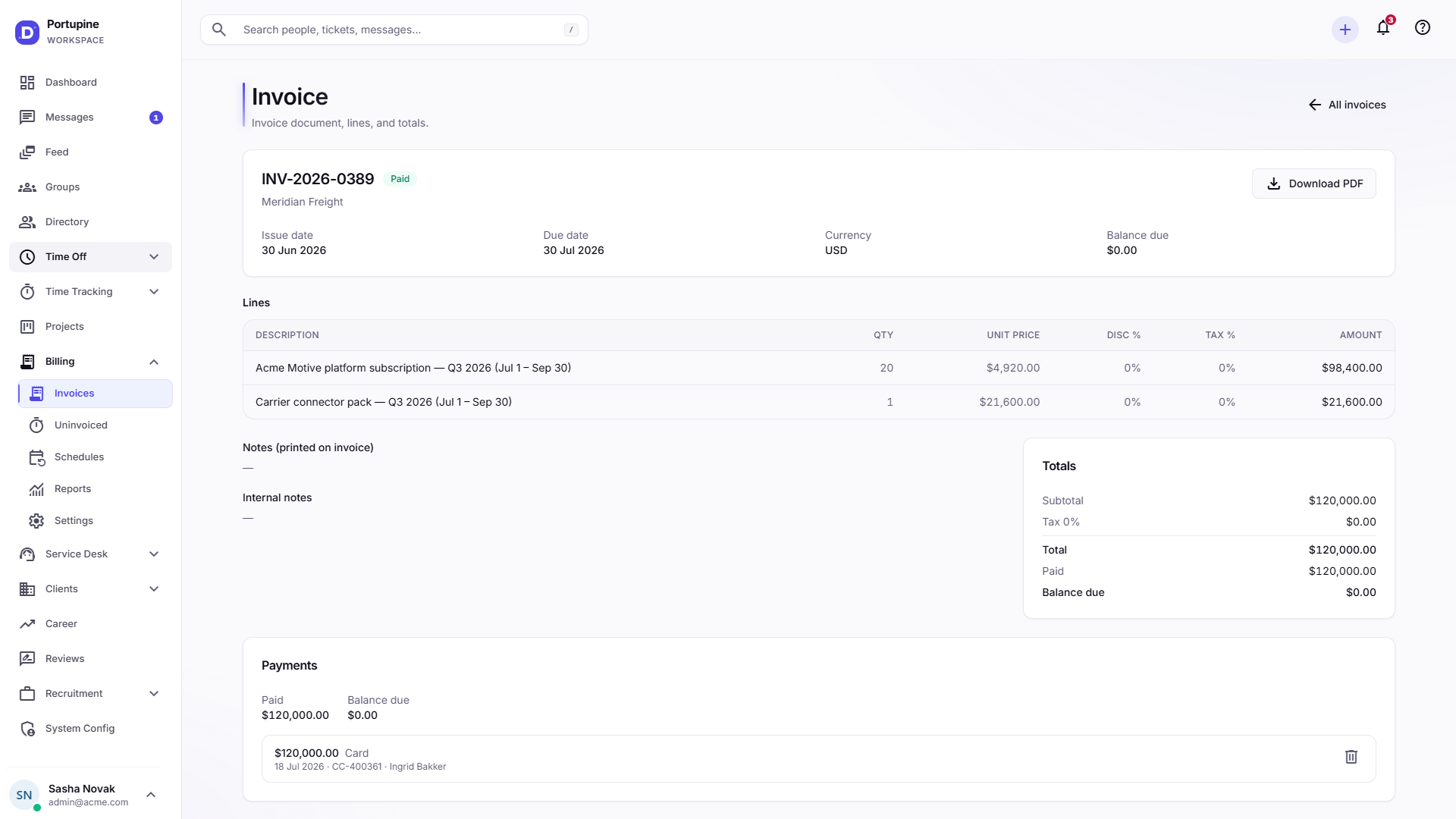The height and width of the screenshot is (819, 1456).
Task: Click the Carrier connector pack line
Action: (x=819, y=402)
